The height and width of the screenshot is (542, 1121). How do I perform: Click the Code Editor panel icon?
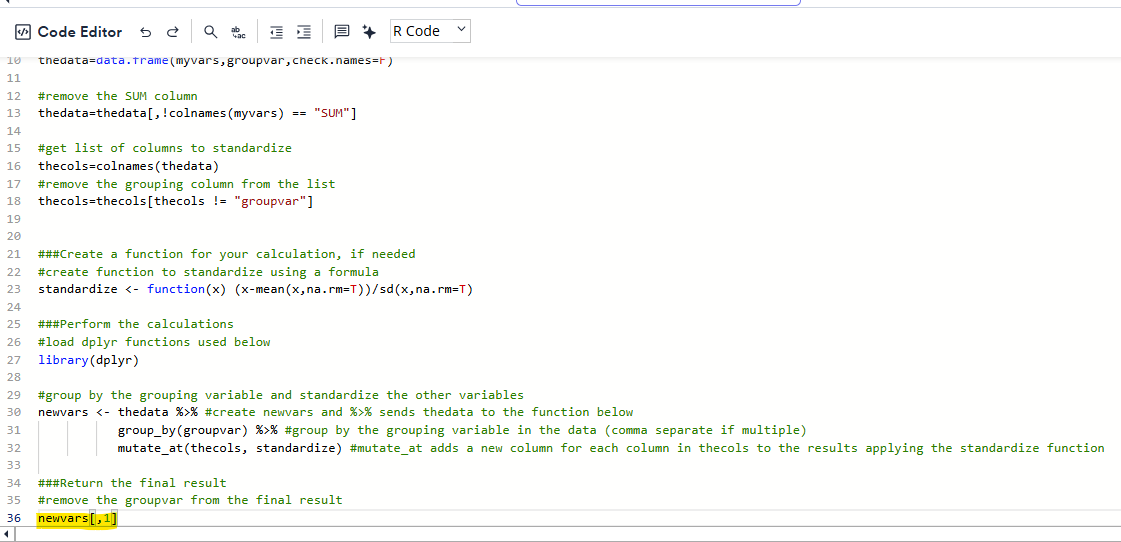pos(23,32)
